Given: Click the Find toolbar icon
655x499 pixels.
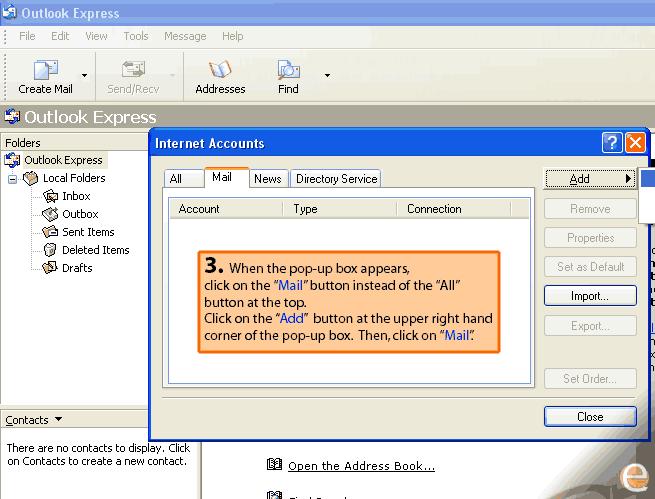Looking at the screenshot, I should click(288, 70).
